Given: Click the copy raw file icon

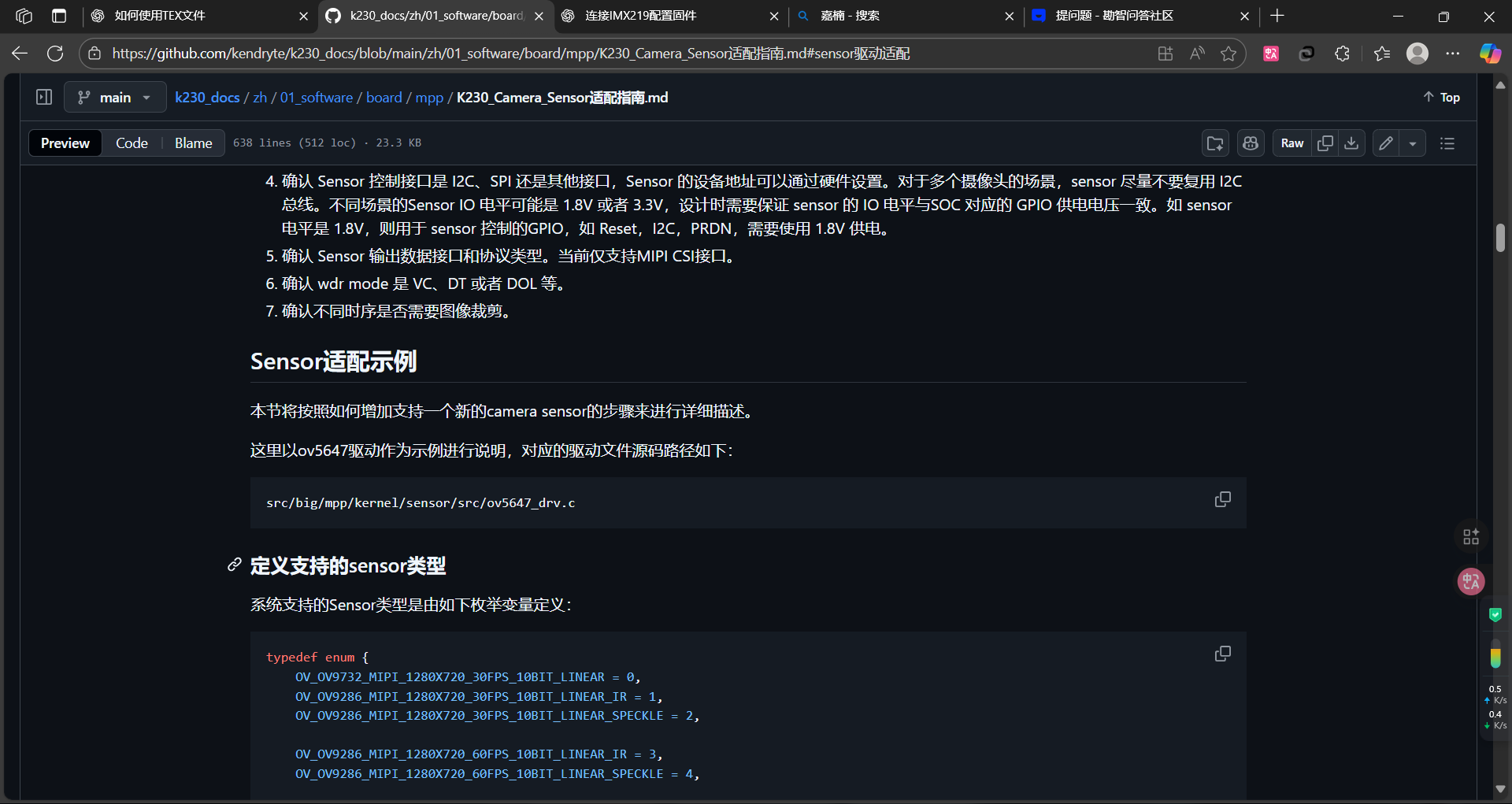Looking at the screenshot, I should pos(1325,143).
